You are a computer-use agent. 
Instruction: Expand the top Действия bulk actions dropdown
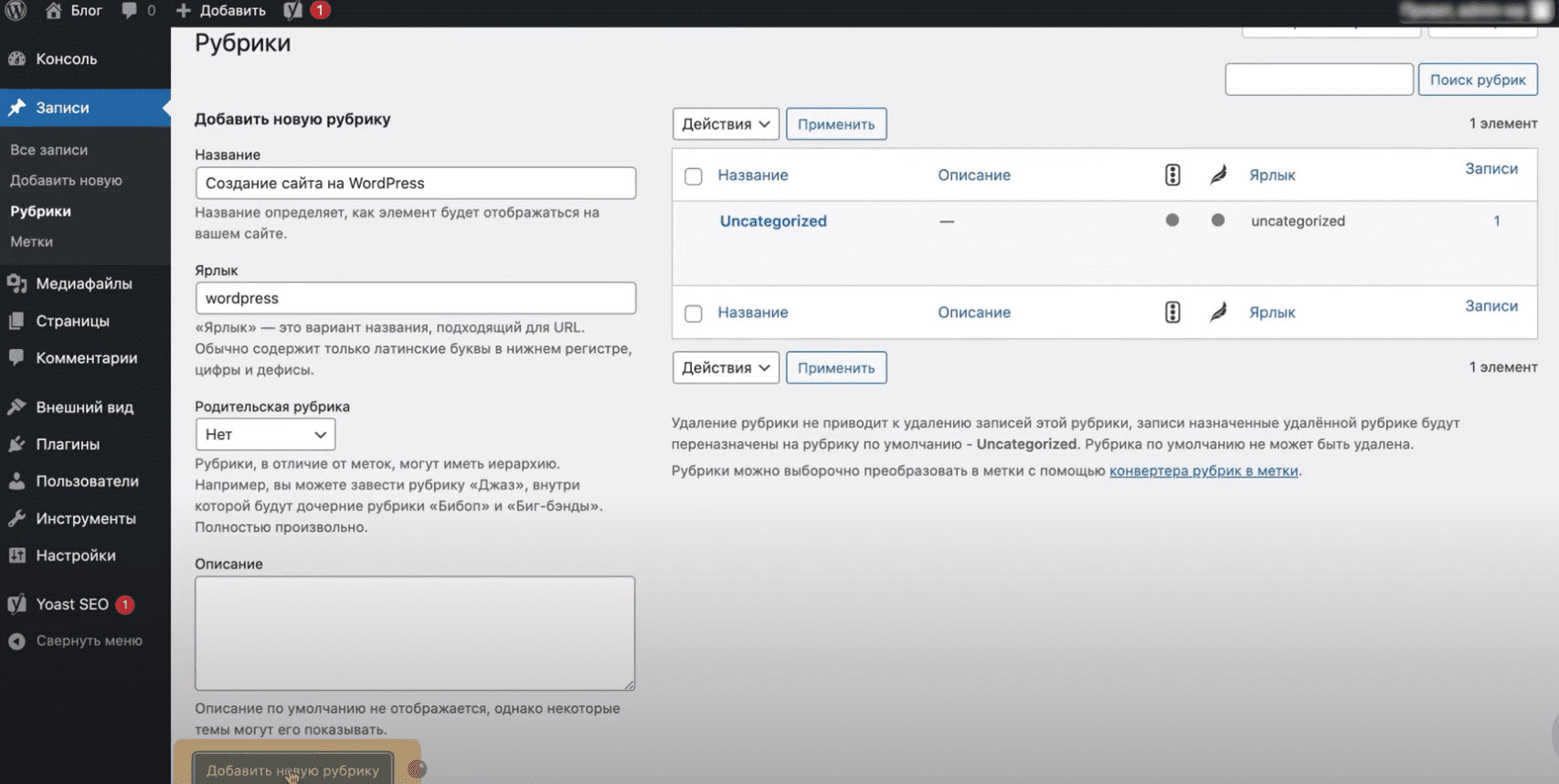pyautogui.click(x=726, y=124)
